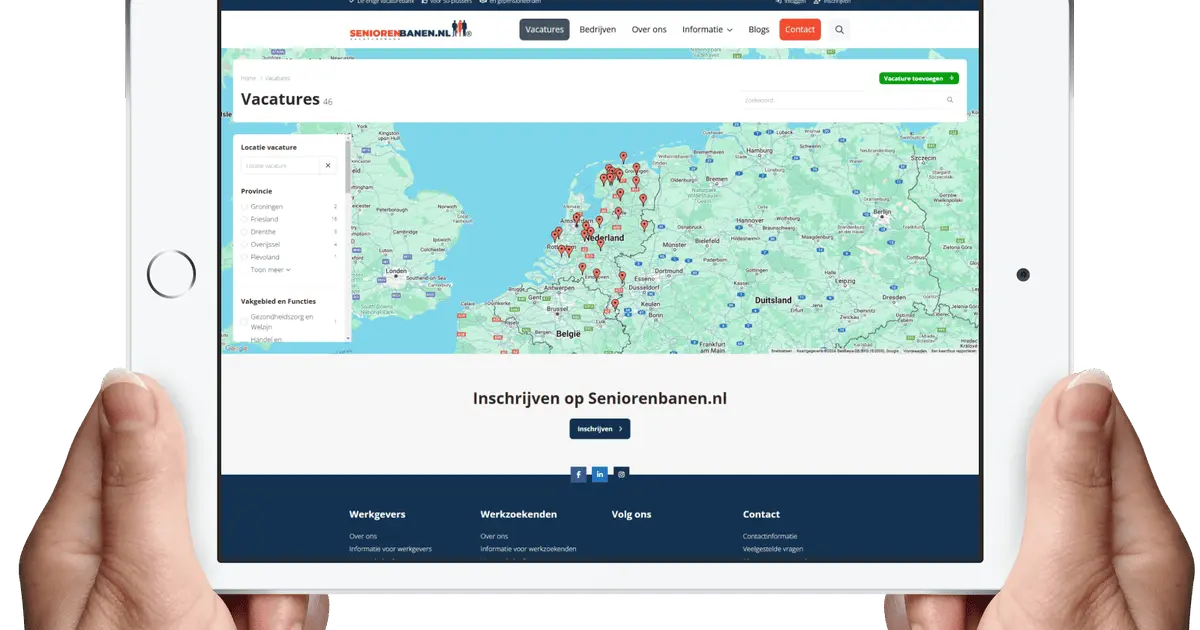Clear the Locatie vacature field with X
1200x630 pixels.
point(327,165)
